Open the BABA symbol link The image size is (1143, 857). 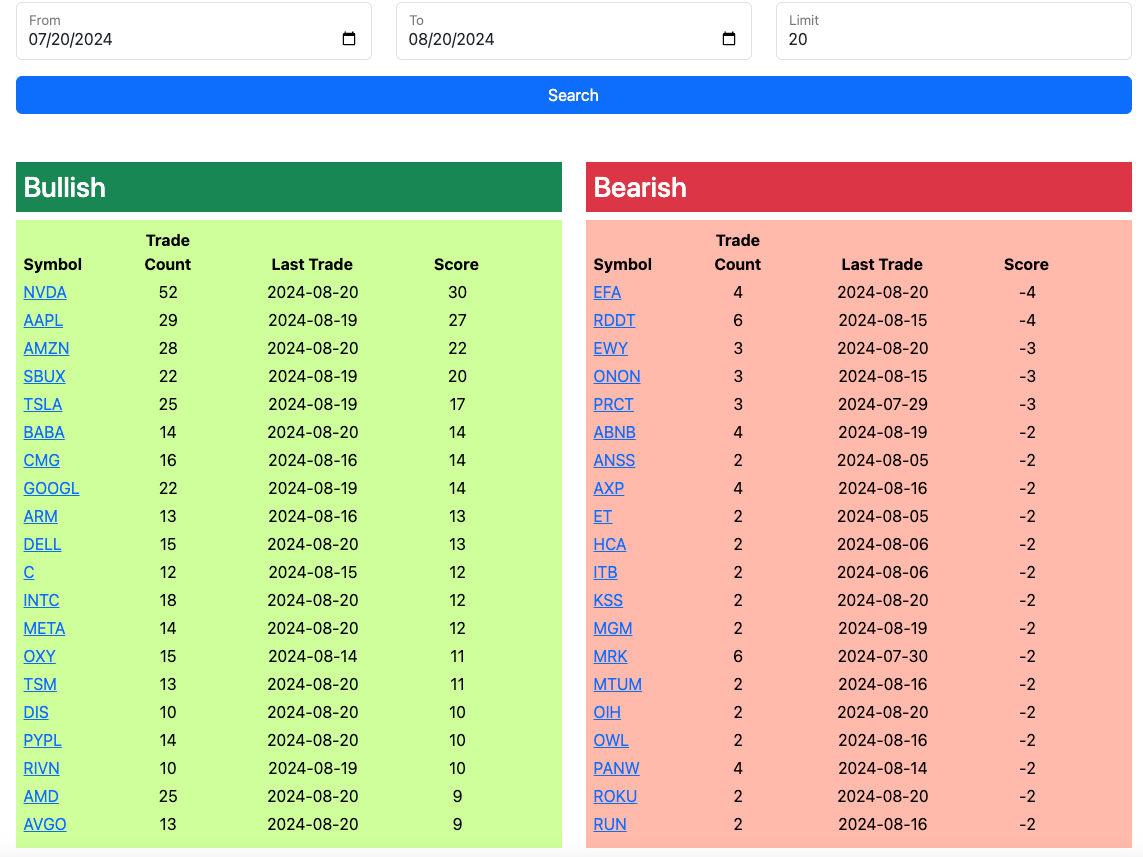(44, 433)
